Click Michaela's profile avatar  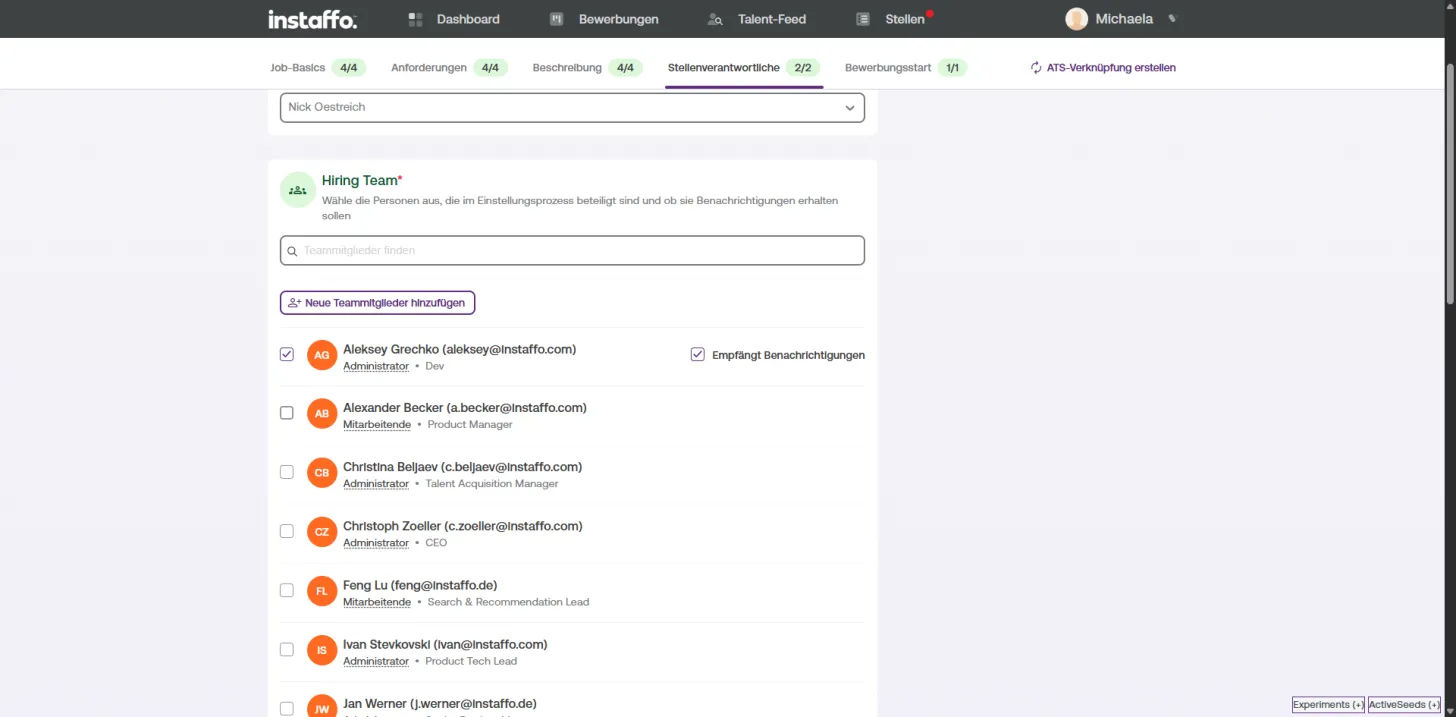point(1077,19)
